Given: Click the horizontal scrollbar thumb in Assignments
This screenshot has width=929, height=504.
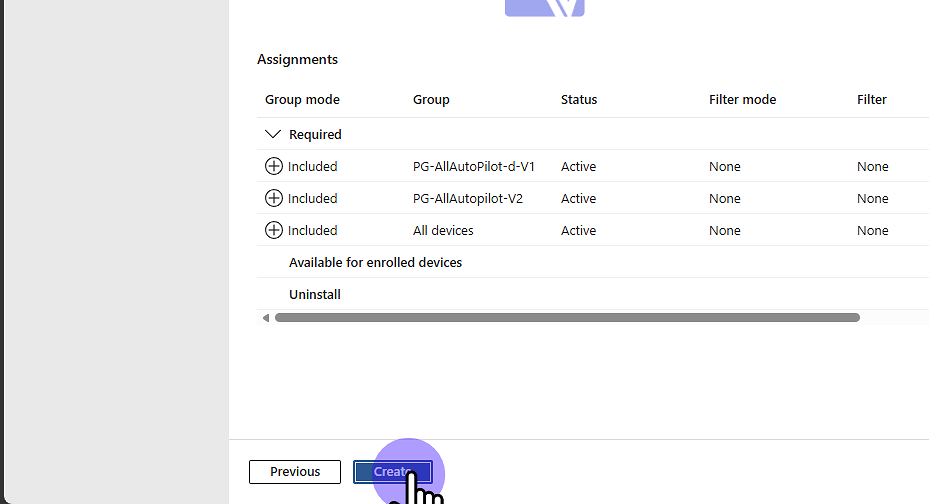Looking at the screenshot, I should click(567, 318).
